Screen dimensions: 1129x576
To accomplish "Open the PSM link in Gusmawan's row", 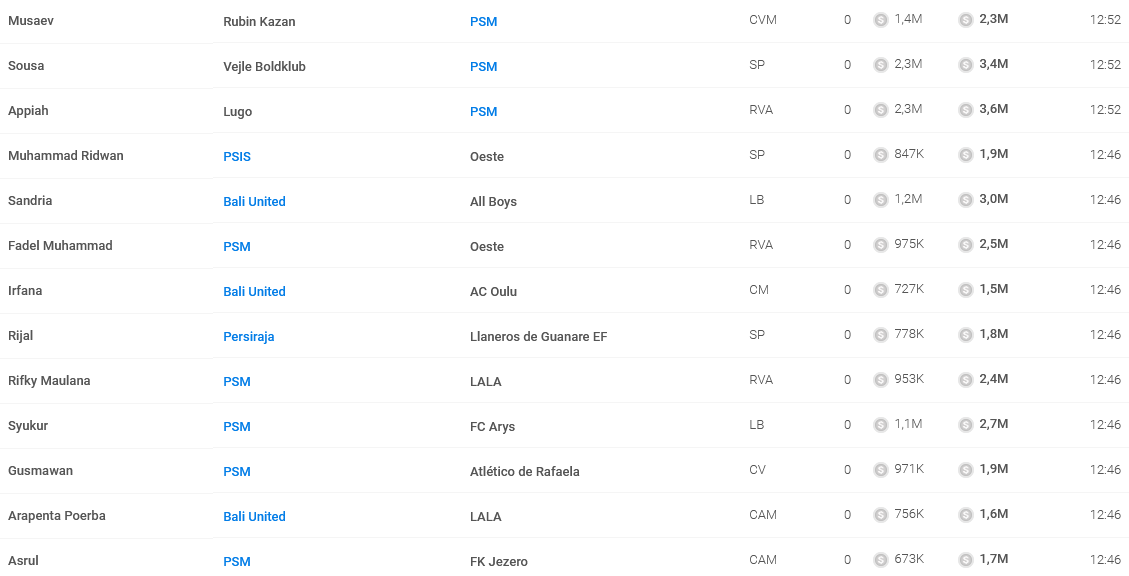I will click(237, 472).
